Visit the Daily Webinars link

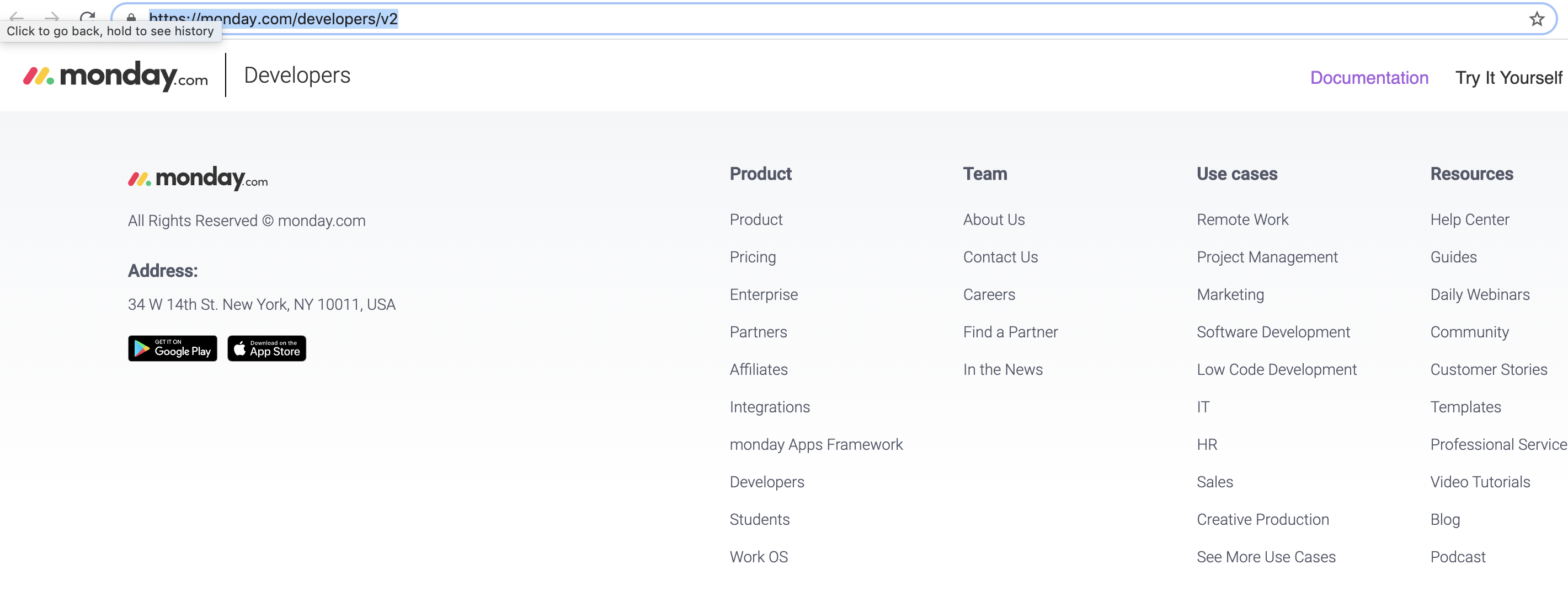1480,295
